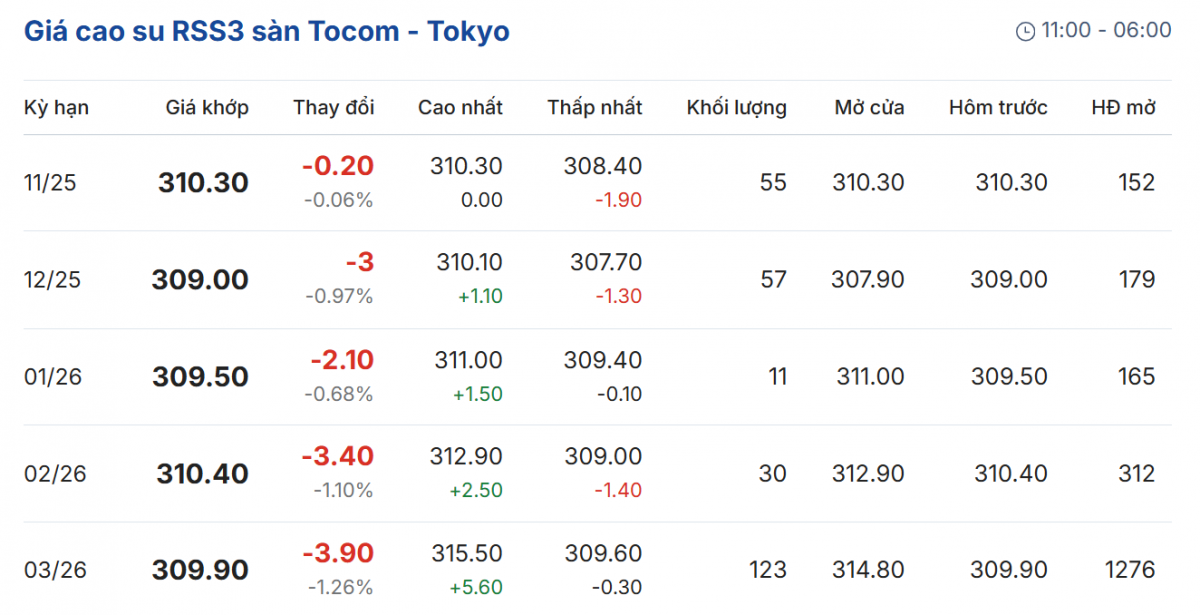
Task: Select the Khối lượng column header
Action: (x=736, y=108)
